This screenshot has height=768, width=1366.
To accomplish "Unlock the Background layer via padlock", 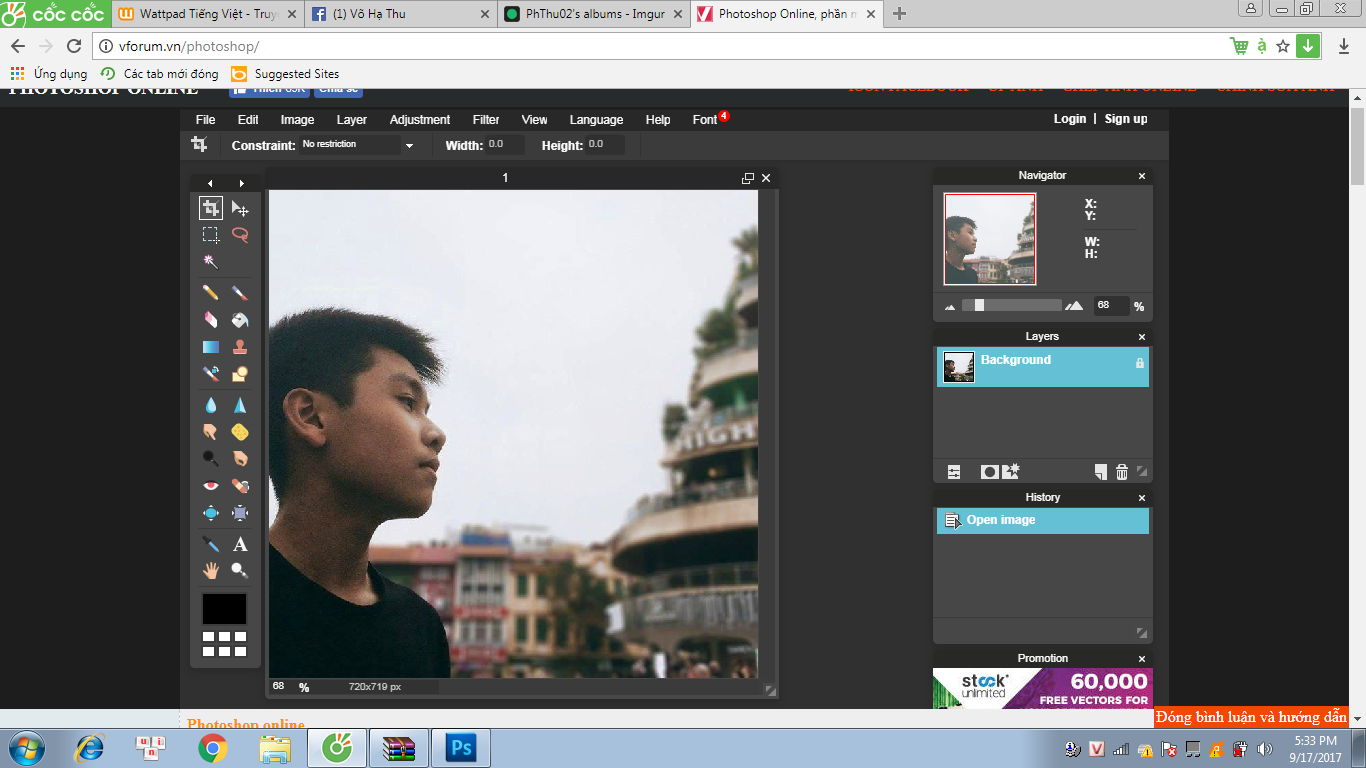I will point(1139,363).
